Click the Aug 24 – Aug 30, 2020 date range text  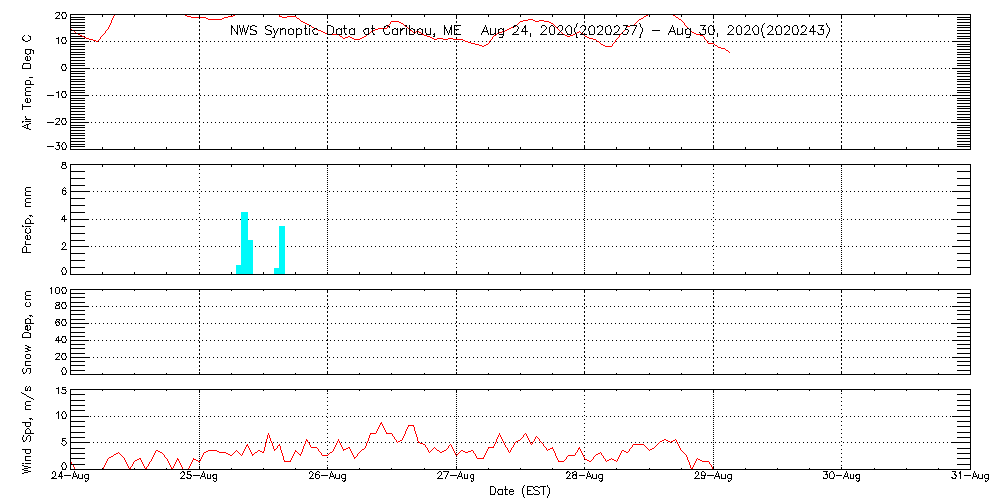pyautogui.click(x=655, y=31)
